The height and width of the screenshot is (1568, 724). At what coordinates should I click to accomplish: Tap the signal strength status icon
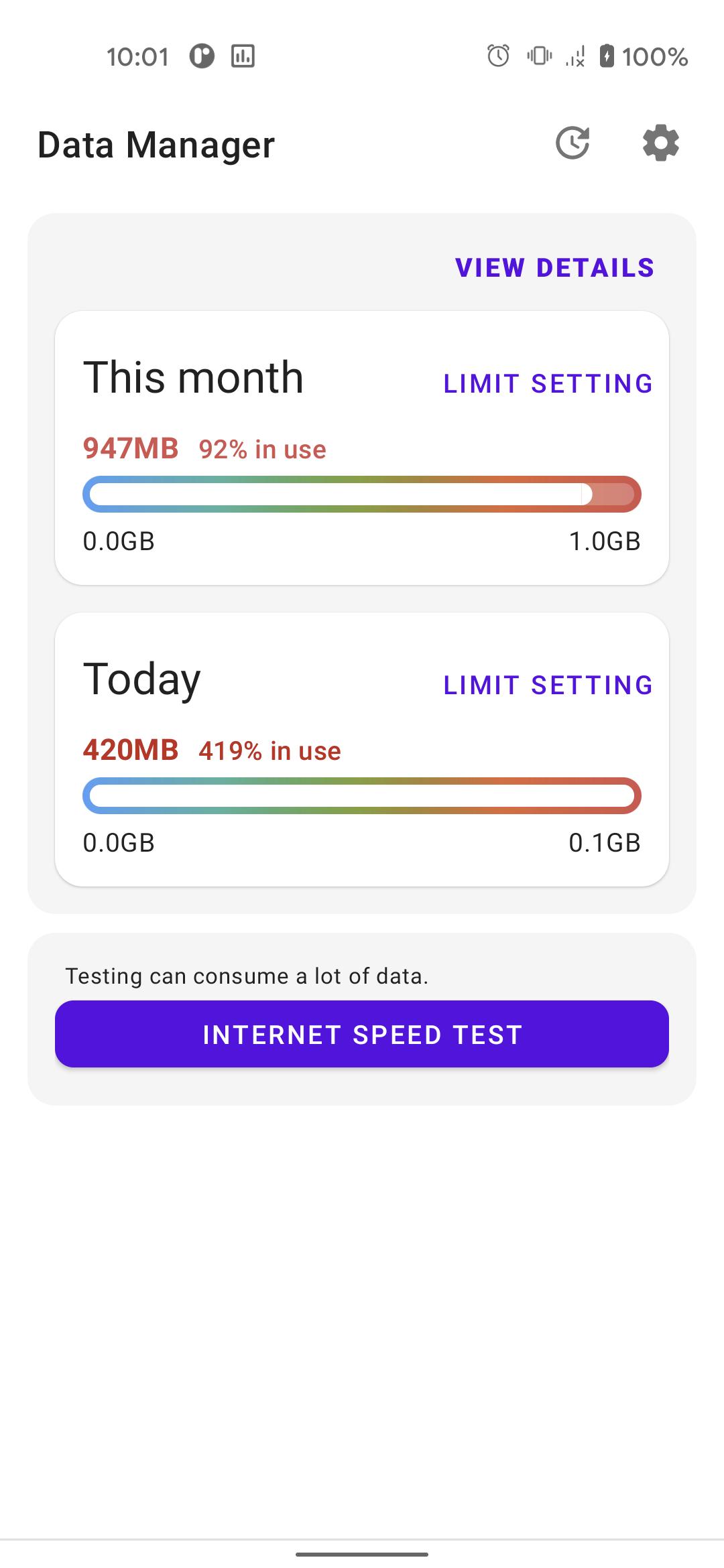[575, 56]
